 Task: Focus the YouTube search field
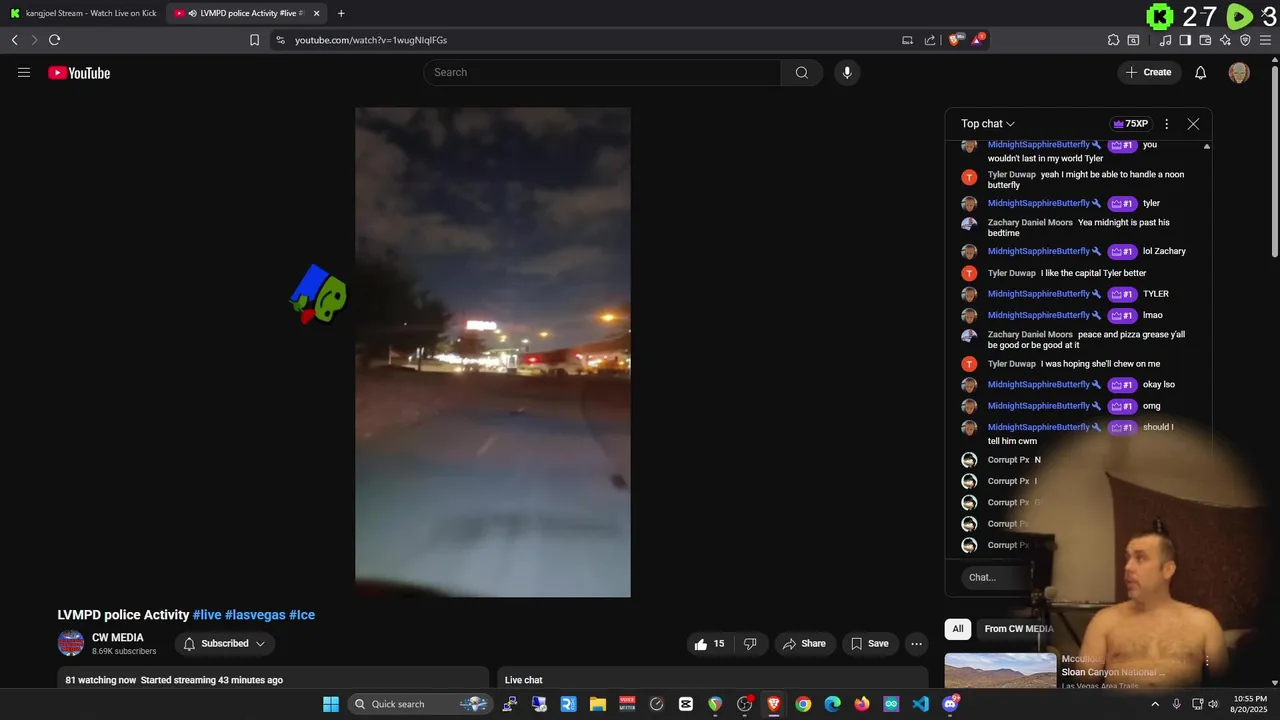tap(602, 72)
